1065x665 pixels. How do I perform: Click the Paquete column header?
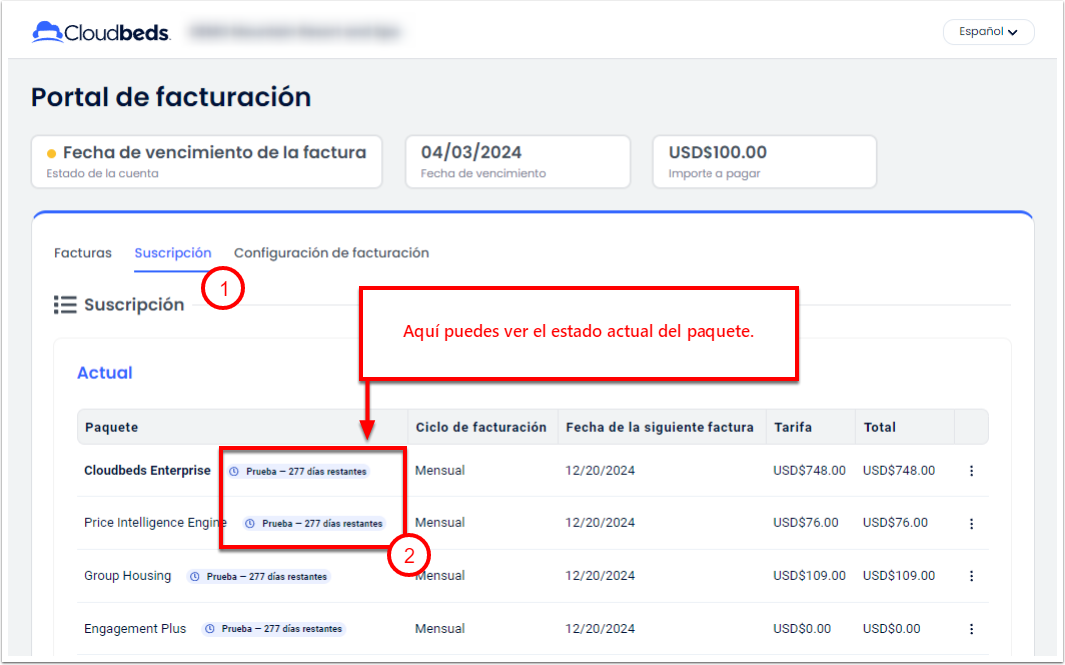tap(112, 427)
